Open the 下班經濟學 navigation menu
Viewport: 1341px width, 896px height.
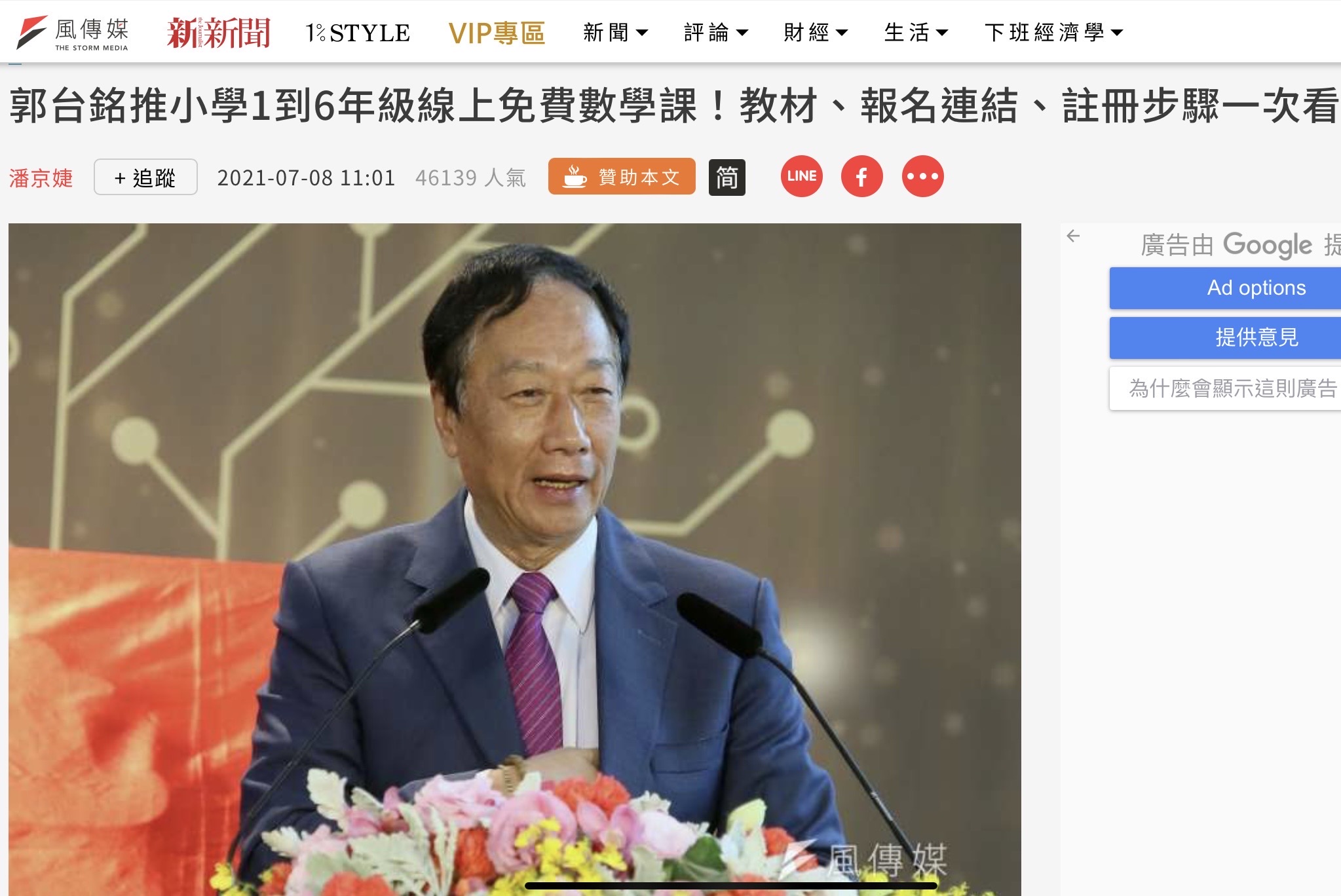[1053, 32]
